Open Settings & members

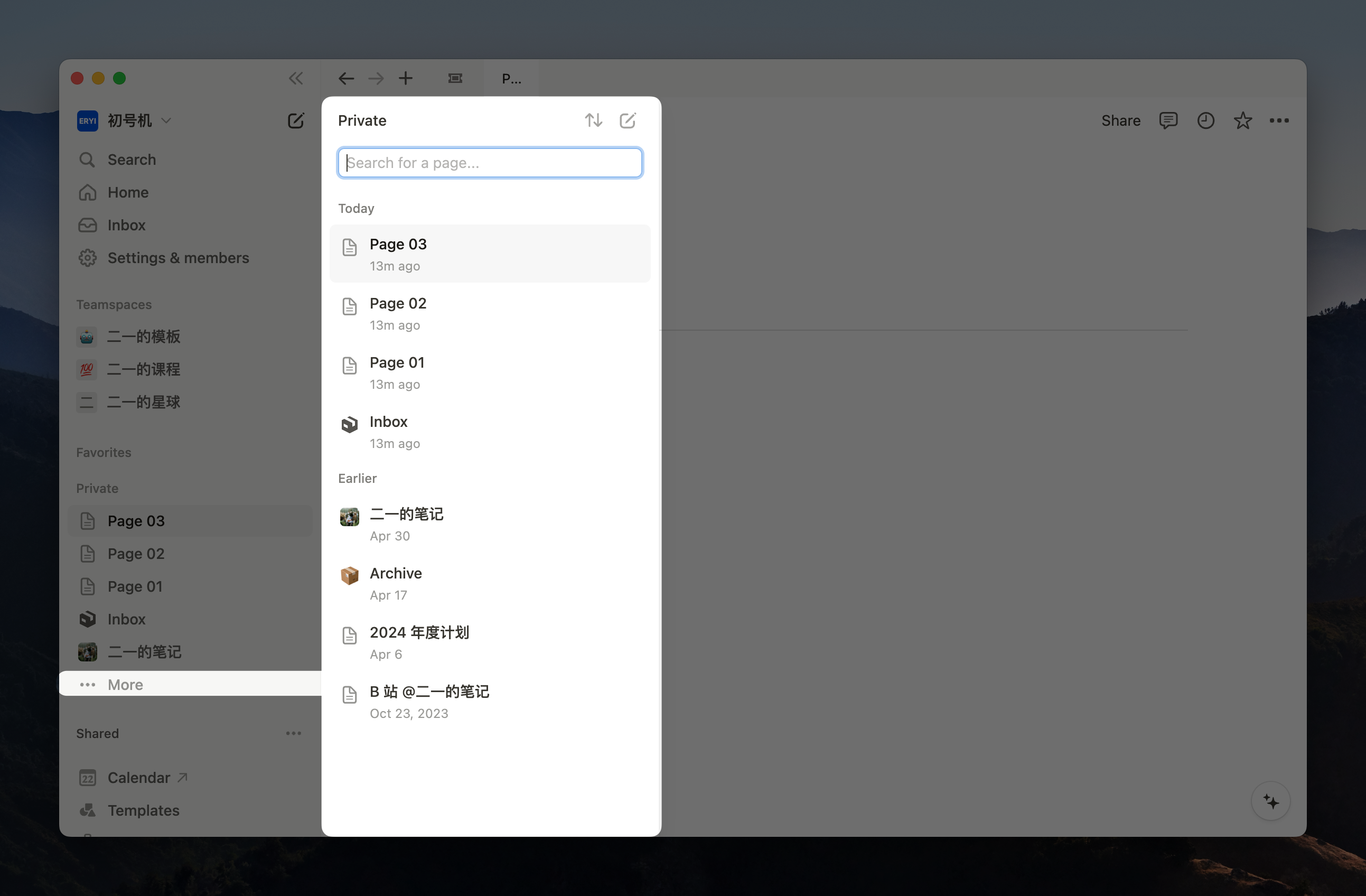pos(178,258)
